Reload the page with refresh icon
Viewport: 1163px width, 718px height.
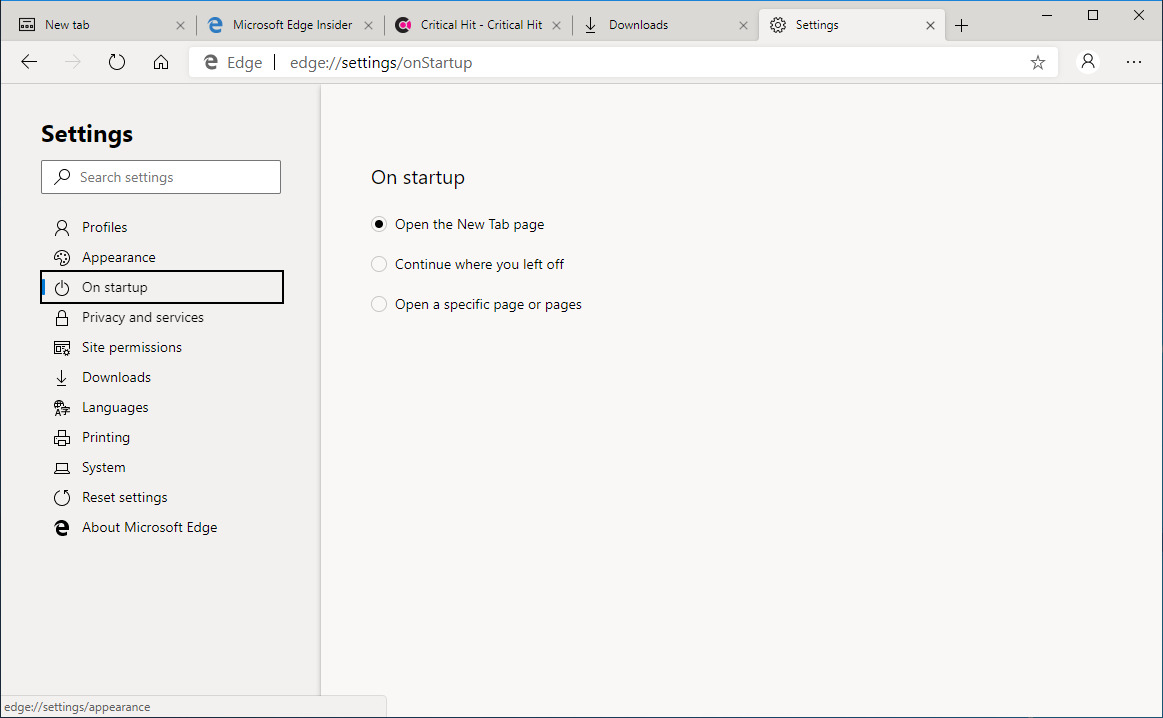[x=117, y=62]
